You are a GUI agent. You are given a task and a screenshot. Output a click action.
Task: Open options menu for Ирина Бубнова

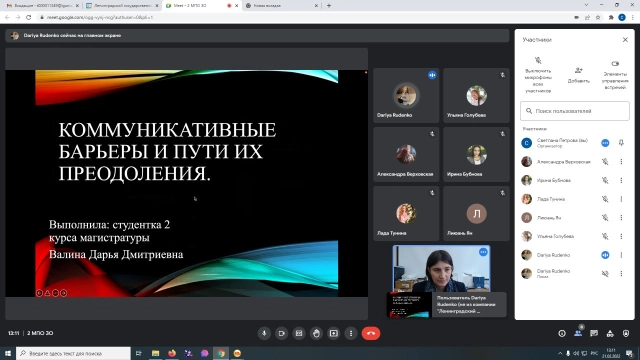click(x=621, y=180)
